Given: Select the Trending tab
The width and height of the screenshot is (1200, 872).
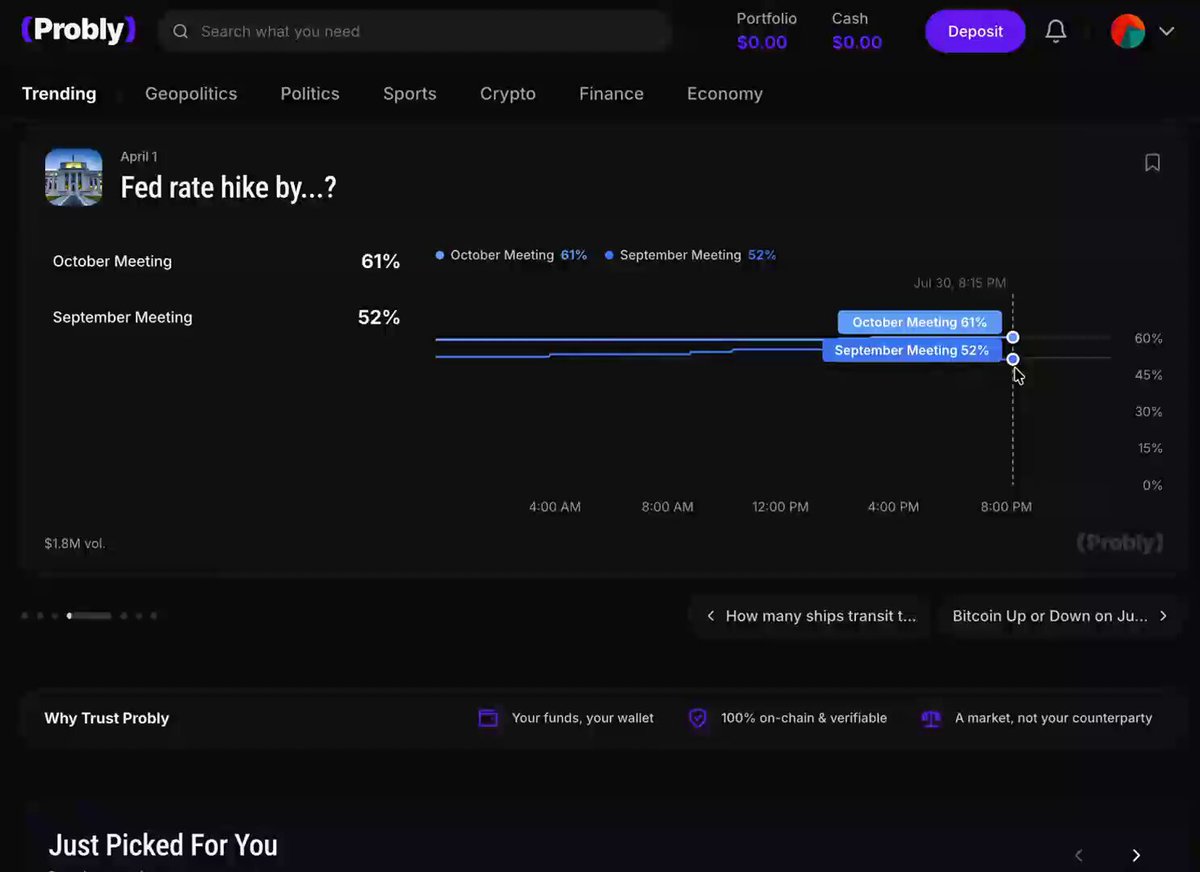Looking at the screenshot, I should 59,94.
